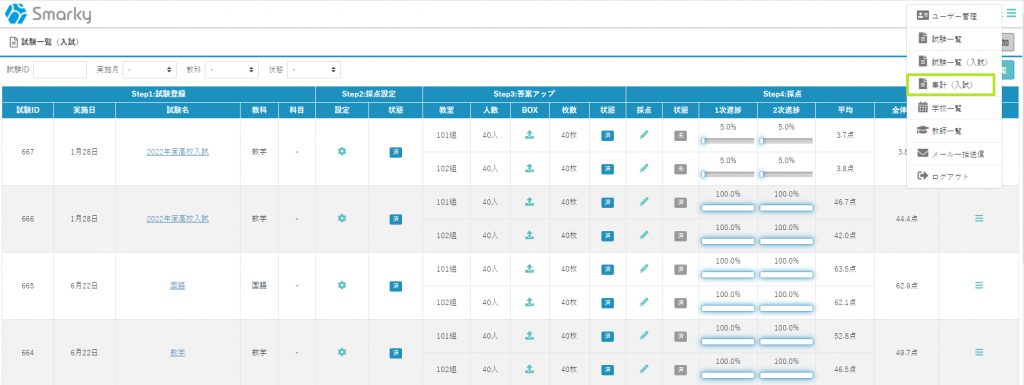The image size is (1024, 385).
Task: Click the 試験名 column header
Action: coord(178,110)
